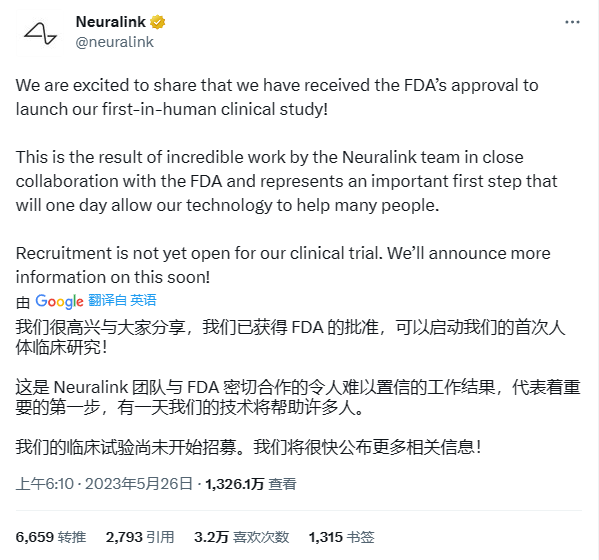
Task: Open the @neuralink handle link
Action: tap(115, 42)
